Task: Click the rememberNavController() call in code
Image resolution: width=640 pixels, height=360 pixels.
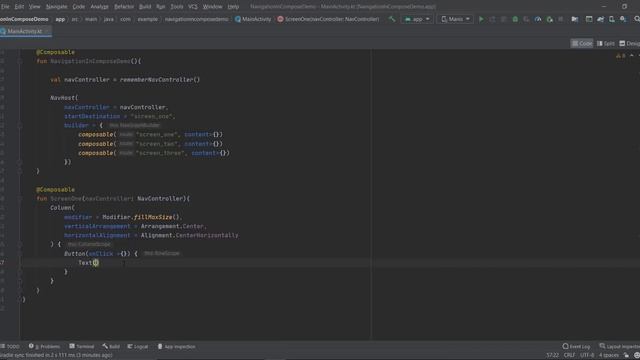Action: click(x=160, y=80)
